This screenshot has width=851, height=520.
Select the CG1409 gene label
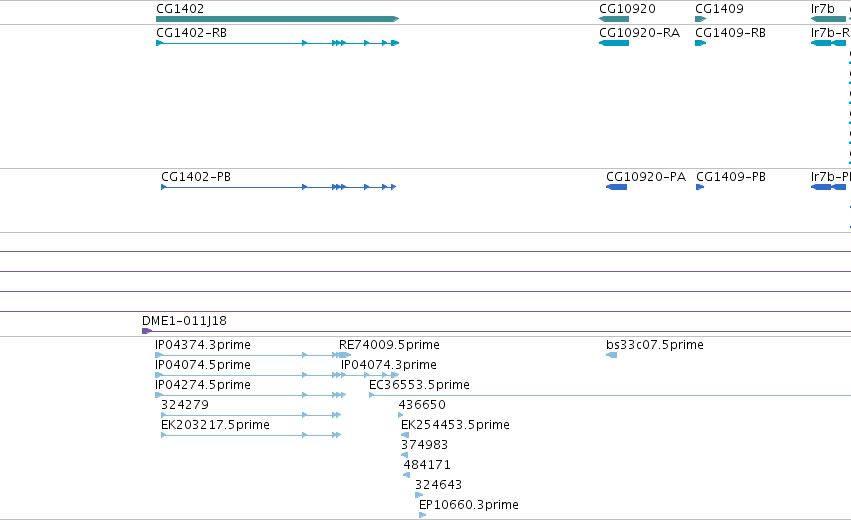719,9
